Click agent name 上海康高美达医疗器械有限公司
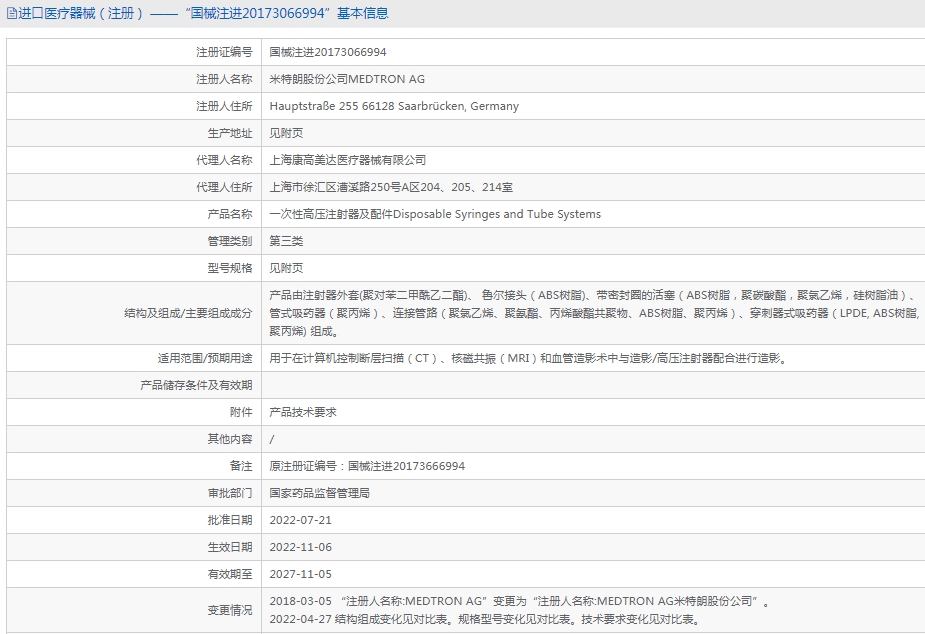This screenshot has width=925, height=634. click(x=348, y=160)
